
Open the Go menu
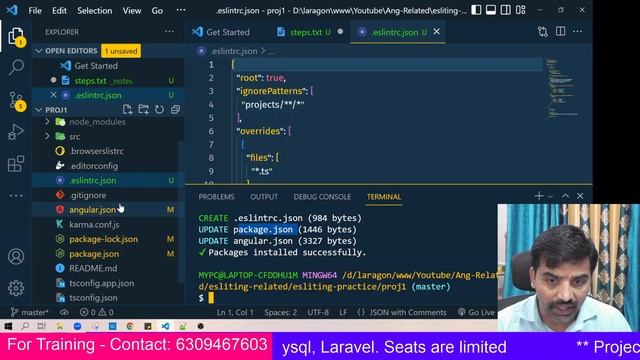coord(157,11)
